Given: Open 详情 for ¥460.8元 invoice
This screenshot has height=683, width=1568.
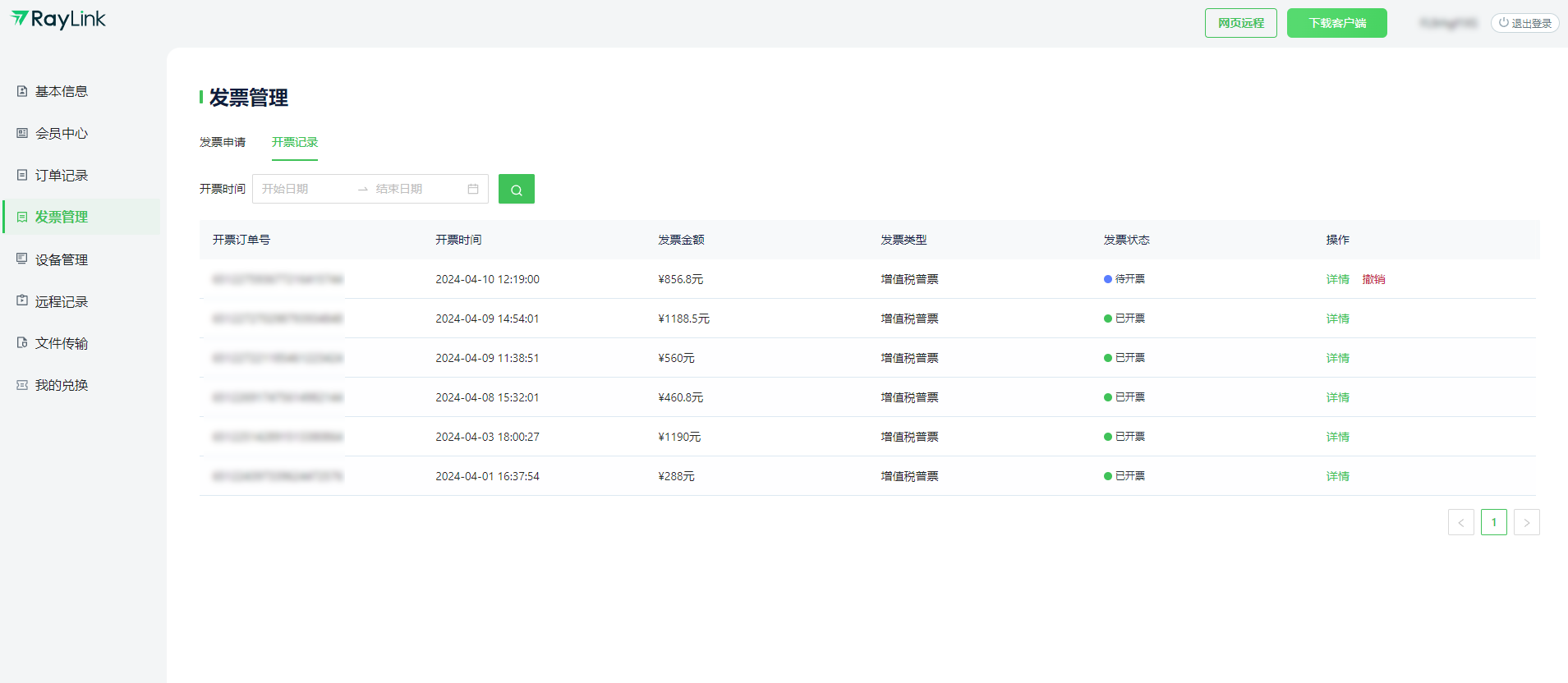Looking at the screenshot, I should 1338,397.
